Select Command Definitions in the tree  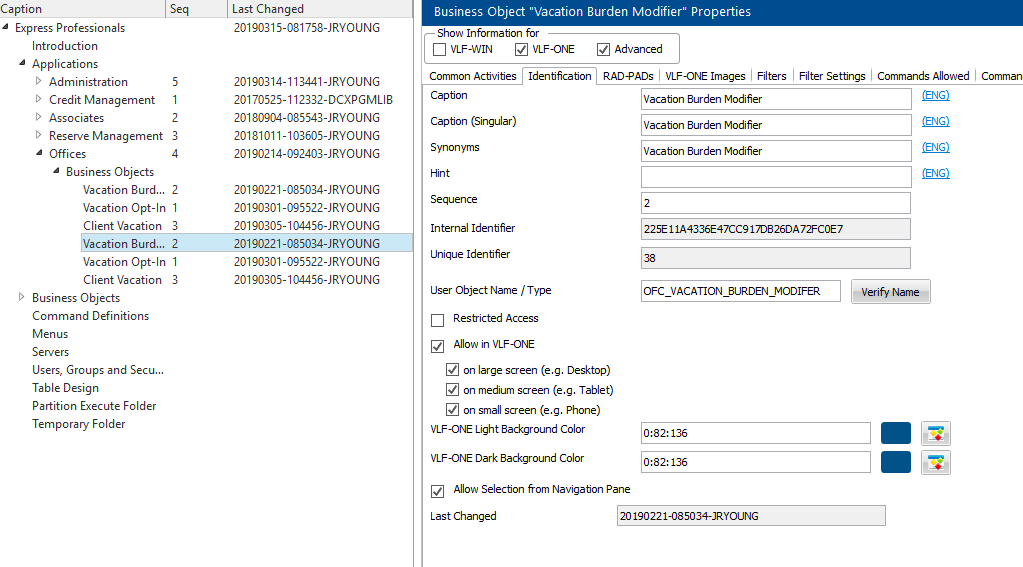pos(90,316)
